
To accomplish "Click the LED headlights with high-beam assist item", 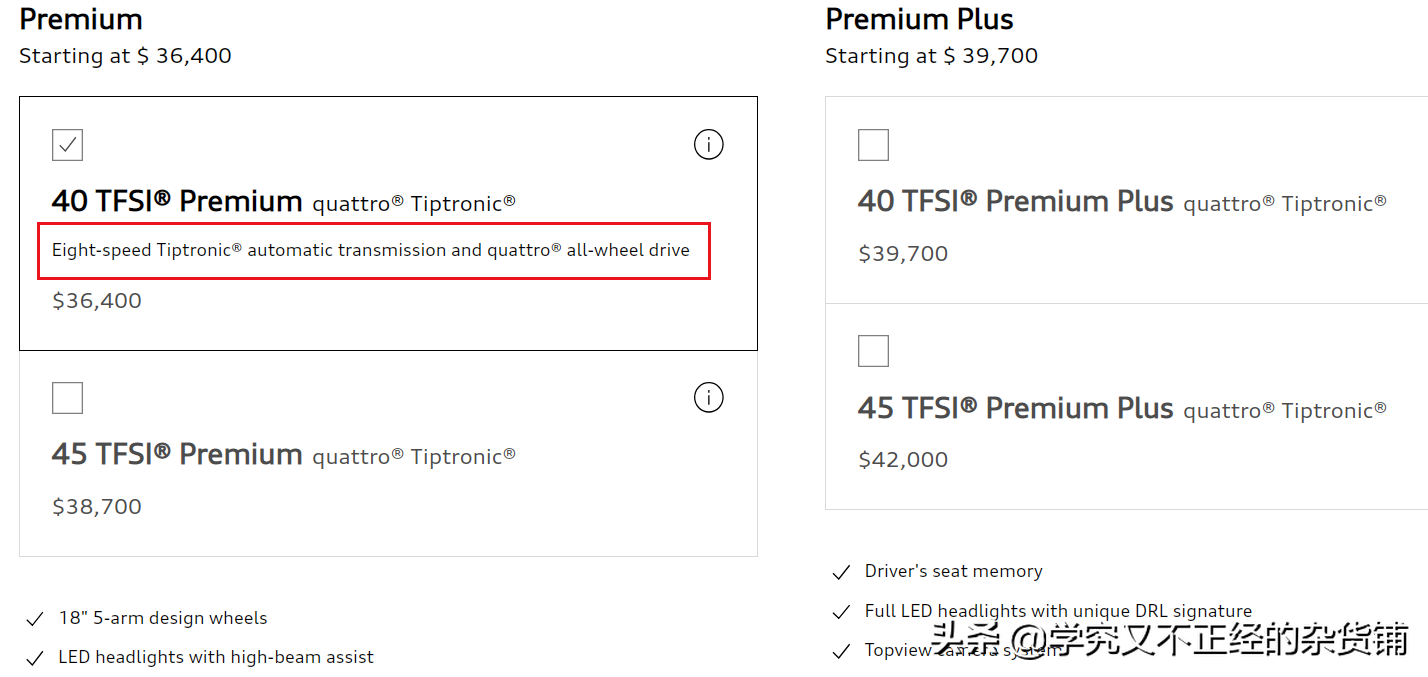I will click(216, 657).
